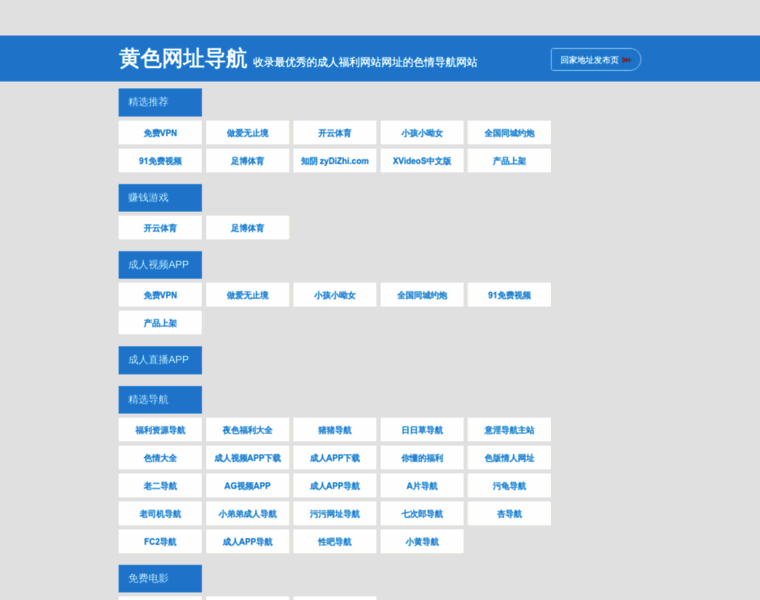Click the 污污网址导航 link
The image size is (760, 600).
[335, 514]
